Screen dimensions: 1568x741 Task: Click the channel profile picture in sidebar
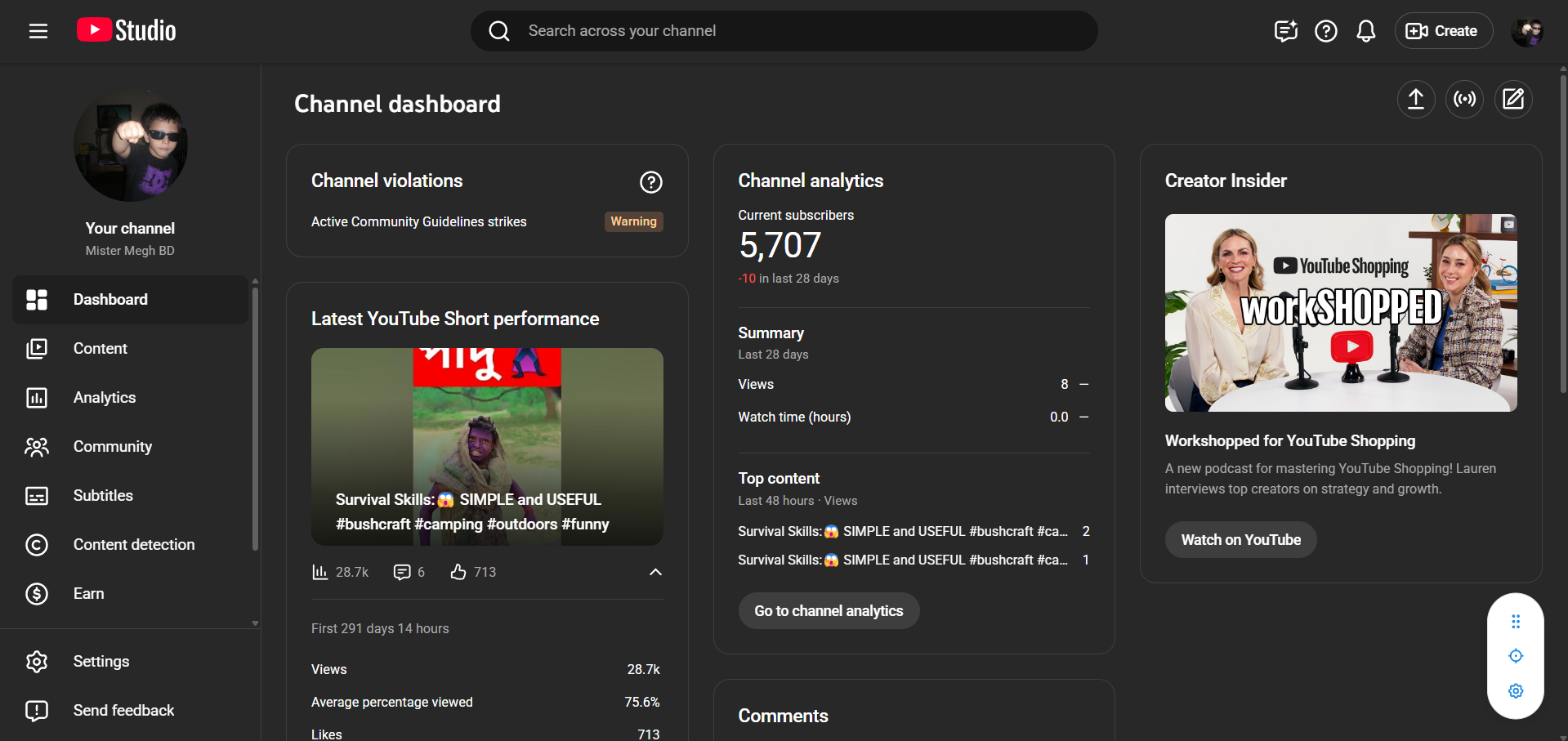[131, 145]
